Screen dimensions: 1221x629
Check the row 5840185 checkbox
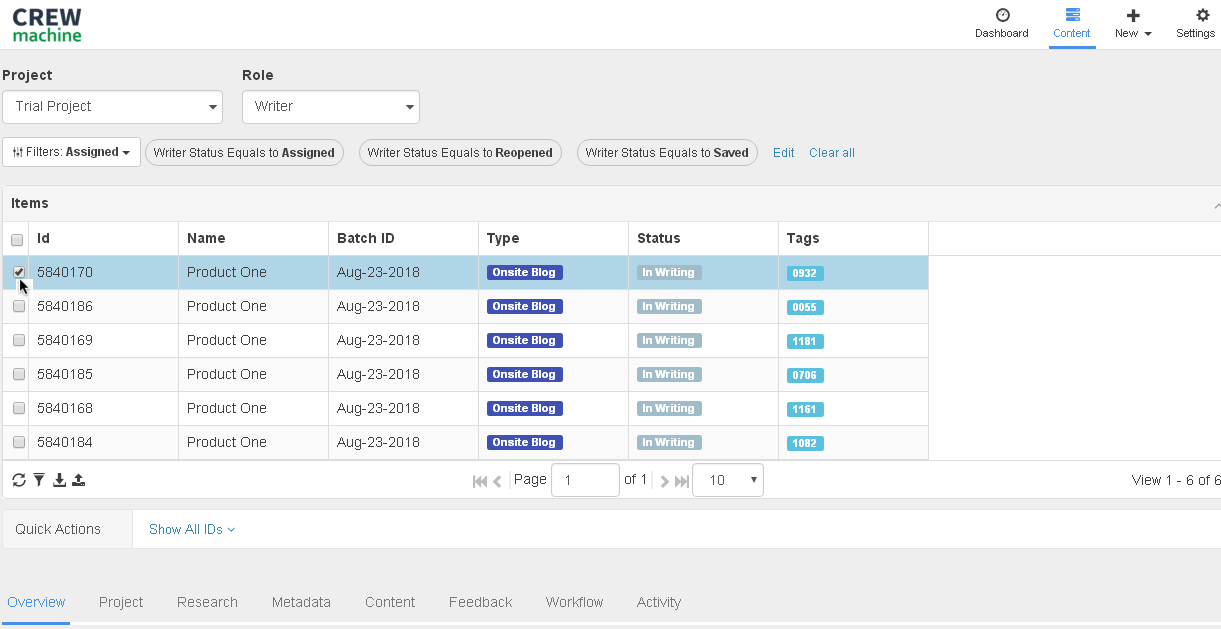[19, 374]
